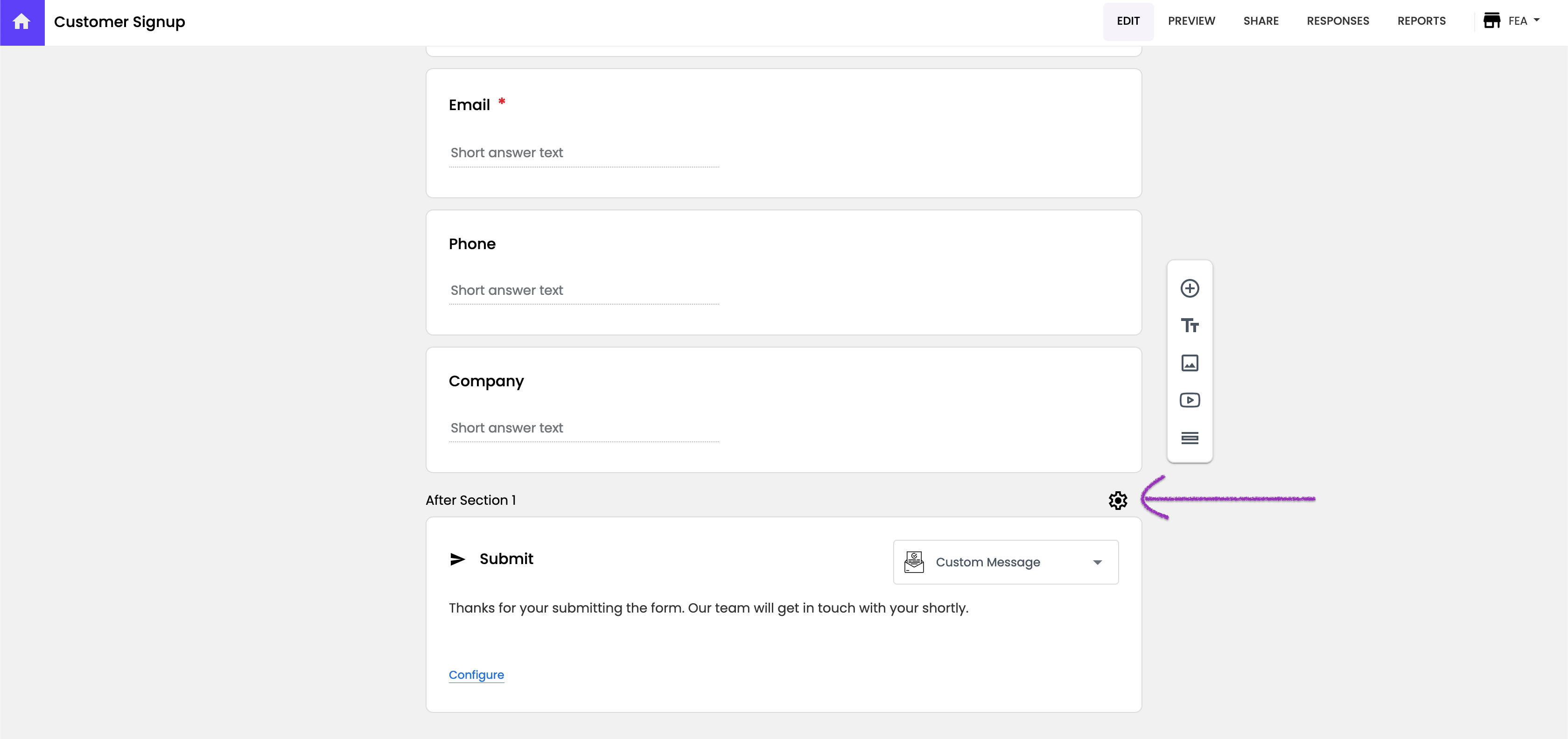Add title and description text block
Screen dimensions: 1568x739
(x=1190, y=326)
